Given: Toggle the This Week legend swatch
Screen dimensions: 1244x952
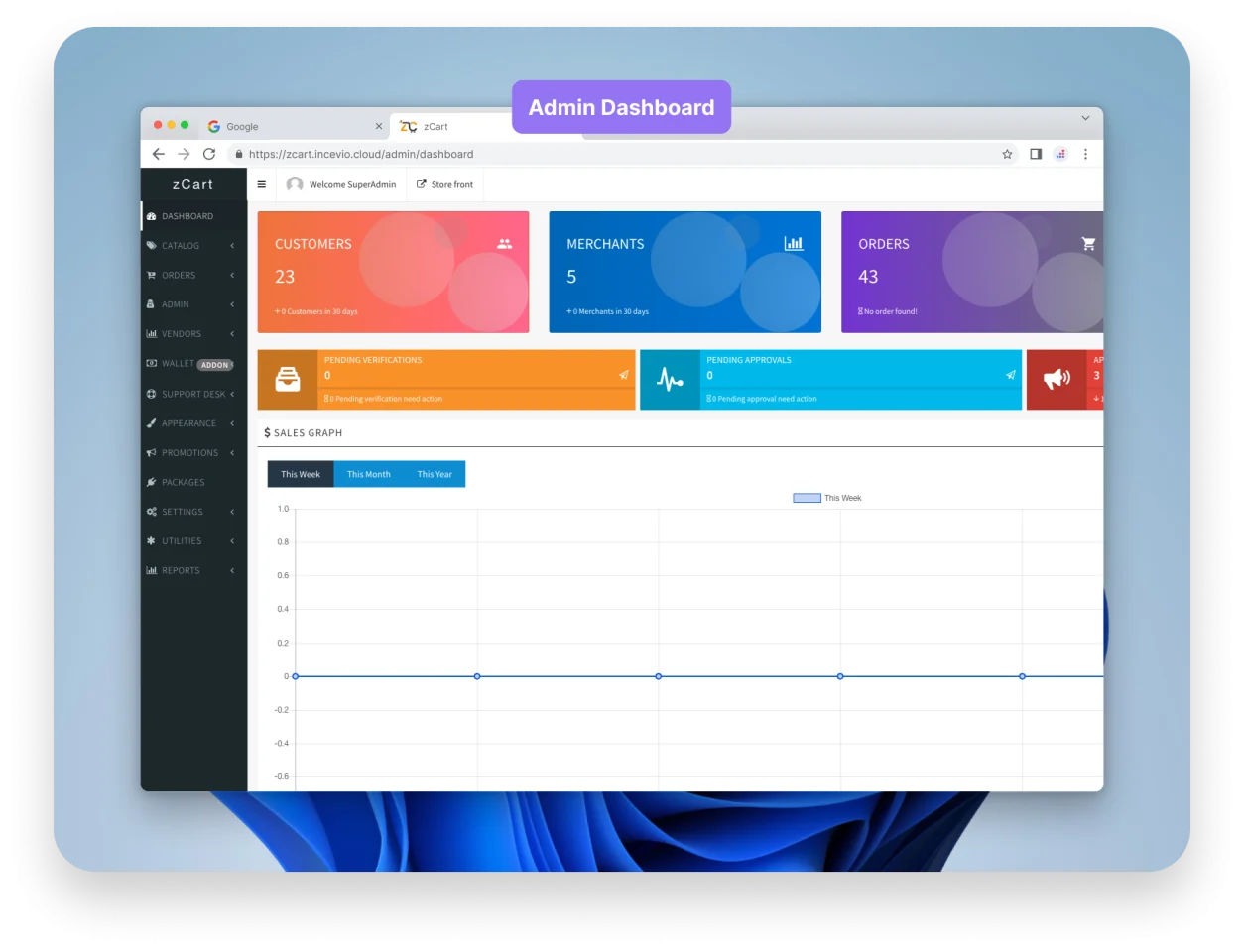Looking at the screenshot, I should pos(807,498).
